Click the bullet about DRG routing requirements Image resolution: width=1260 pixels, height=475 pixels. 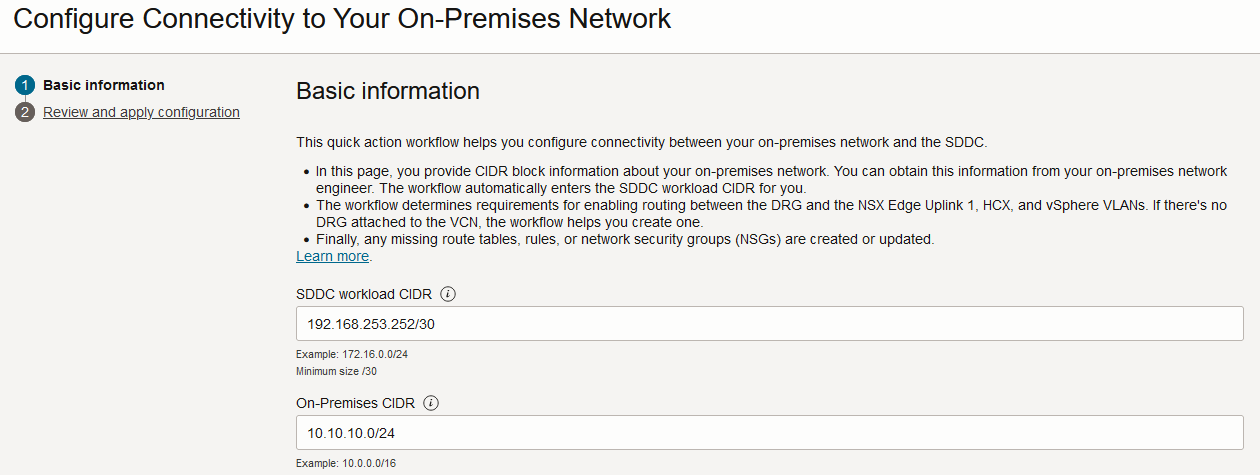click(x=765, y=213)
